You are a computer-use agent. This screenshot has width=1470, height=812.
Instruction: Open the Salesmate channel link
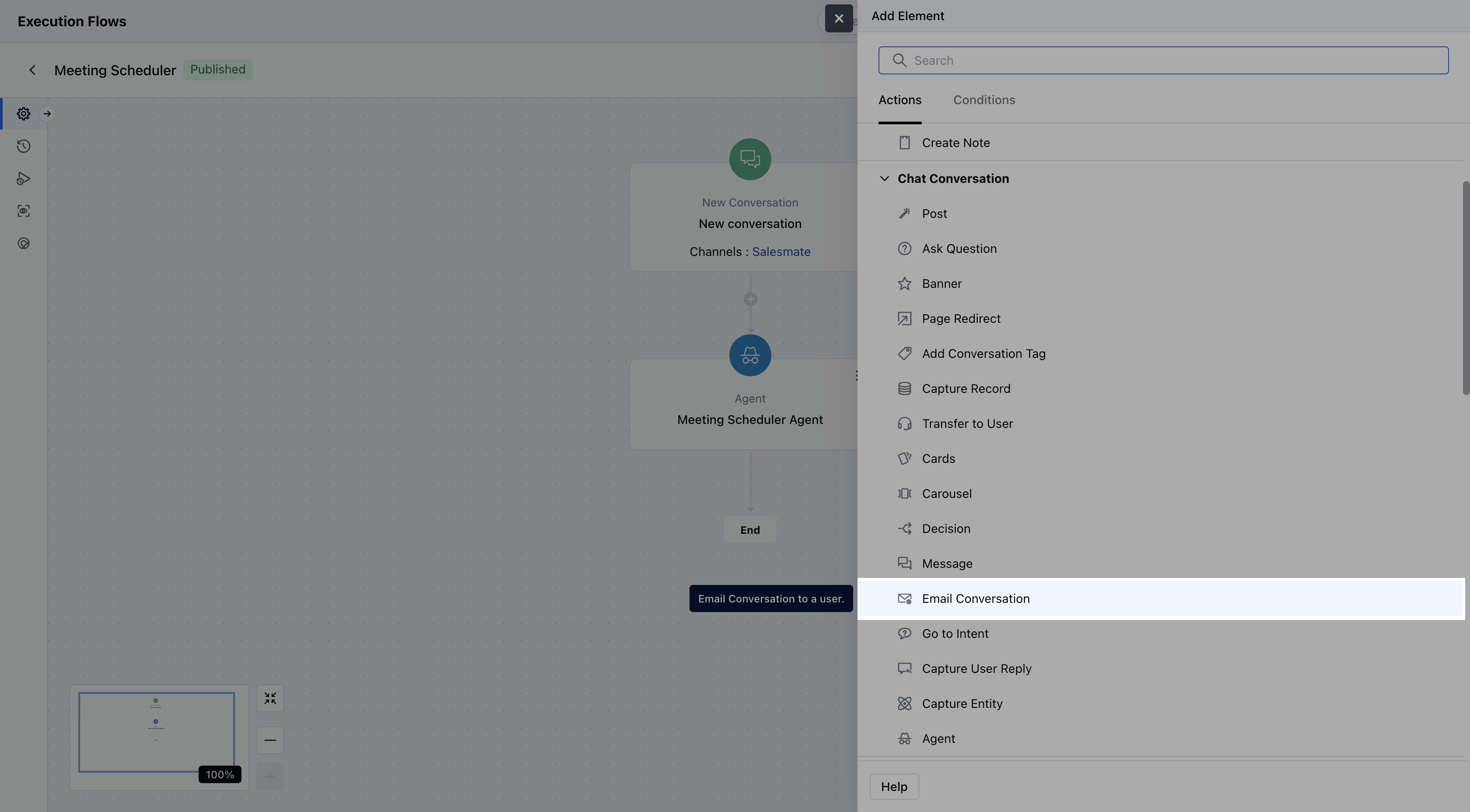point(780,252)
